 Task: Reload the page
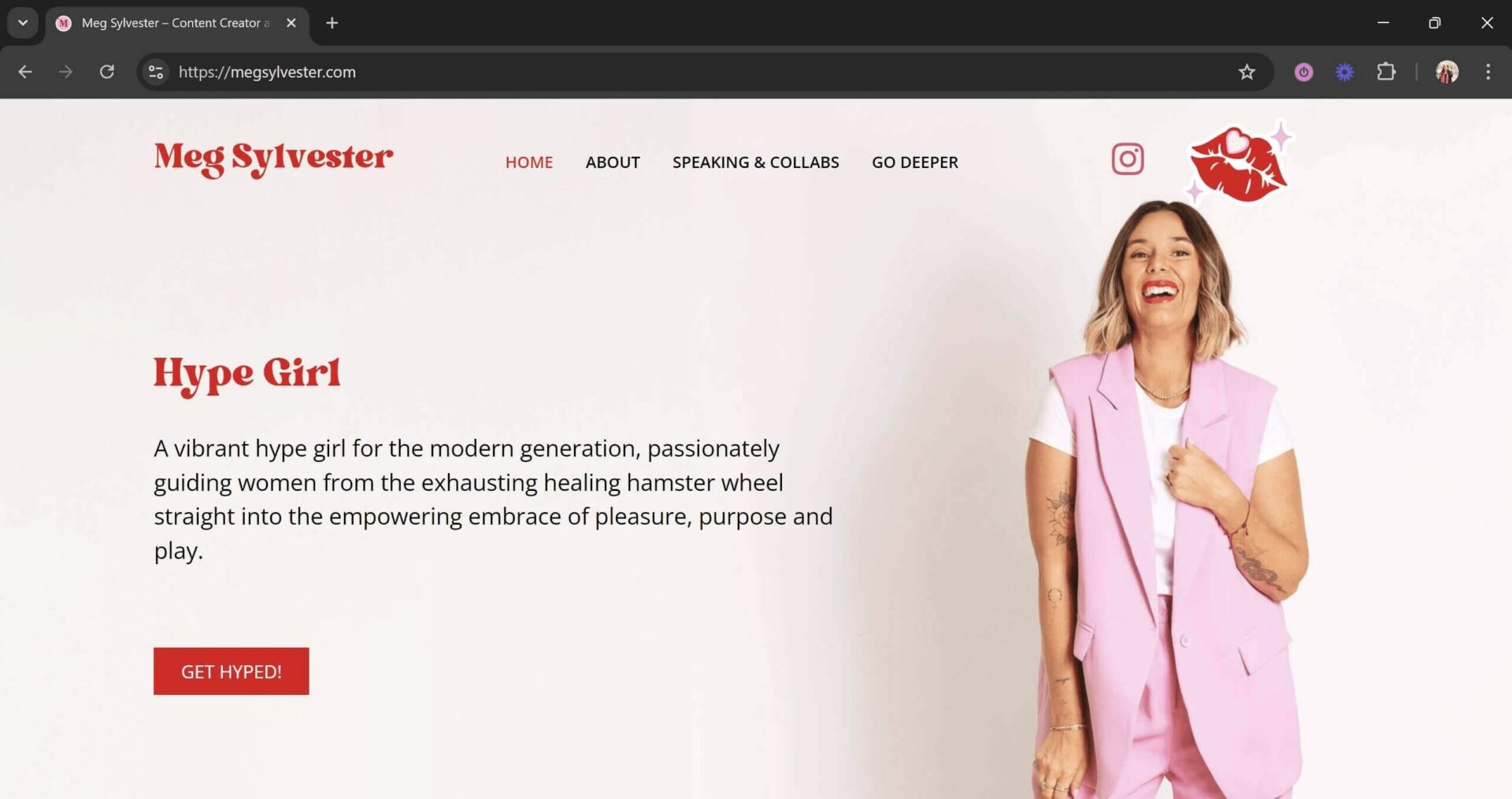pyautogui.click(x=107, y=72)
